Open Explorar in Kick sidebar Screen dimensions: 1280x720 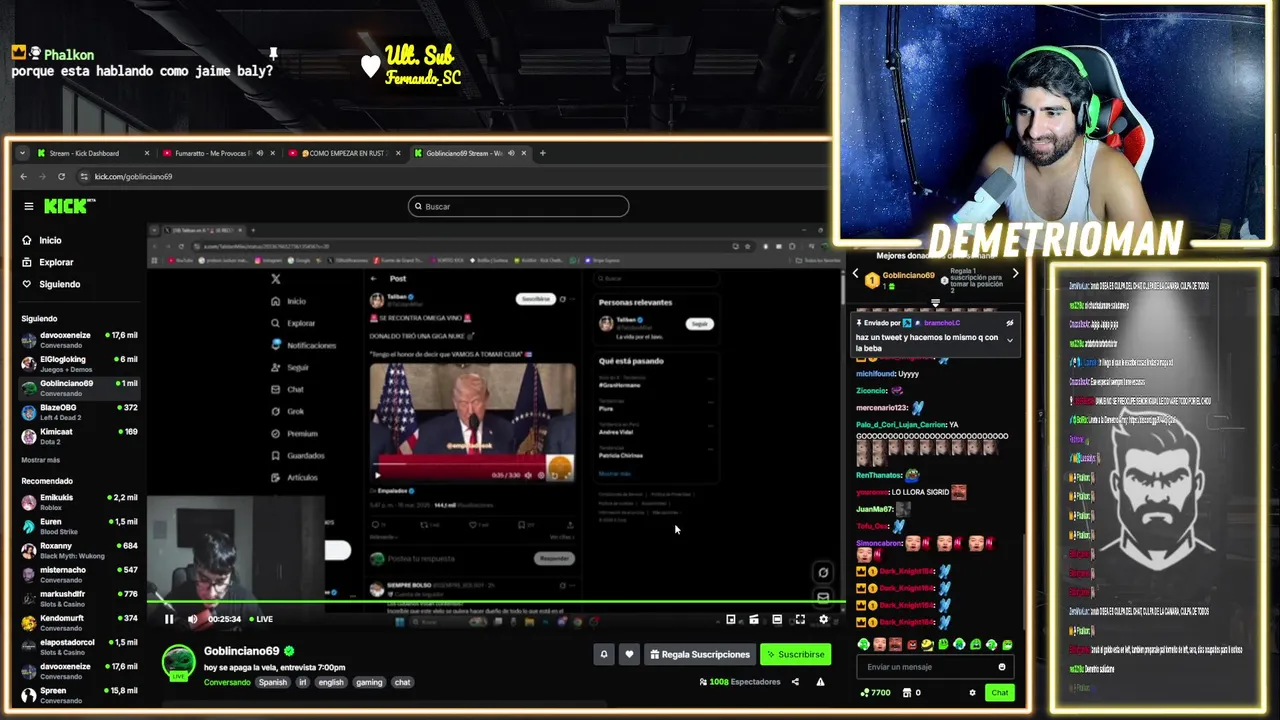pos(47,262)
